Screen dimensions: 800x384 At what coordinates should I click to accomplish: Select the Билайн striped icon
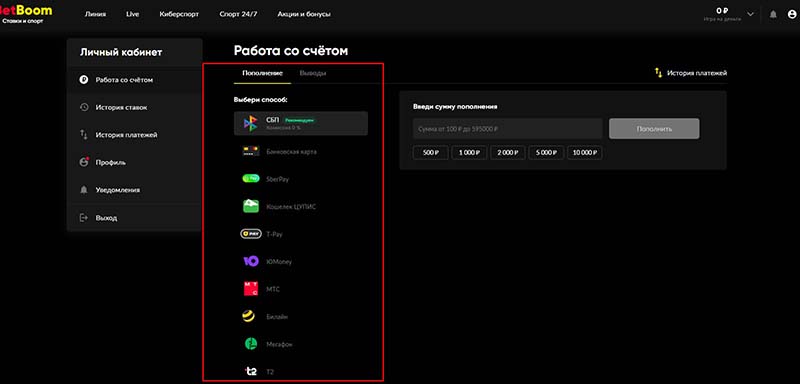pos(248,317)
